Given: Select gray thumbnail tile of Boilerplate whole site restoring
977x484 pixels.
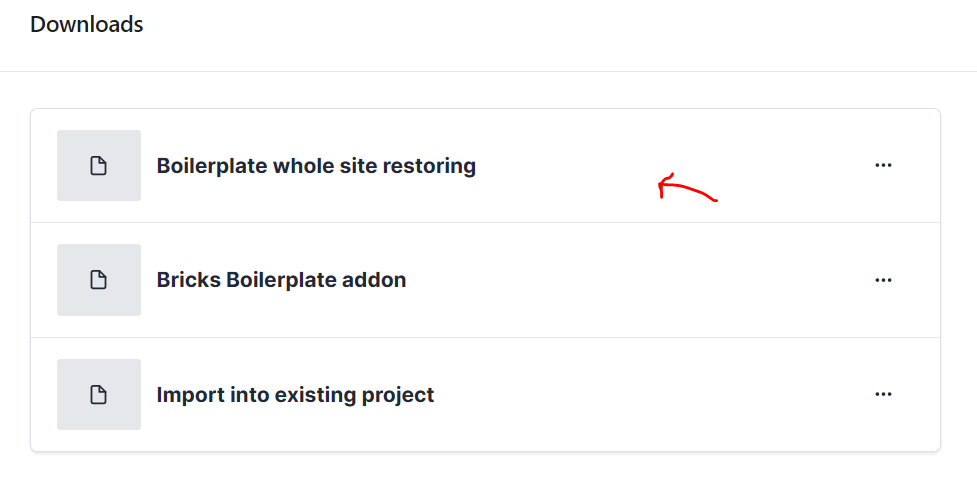Looking at the screenshot, I should (75, 150).
